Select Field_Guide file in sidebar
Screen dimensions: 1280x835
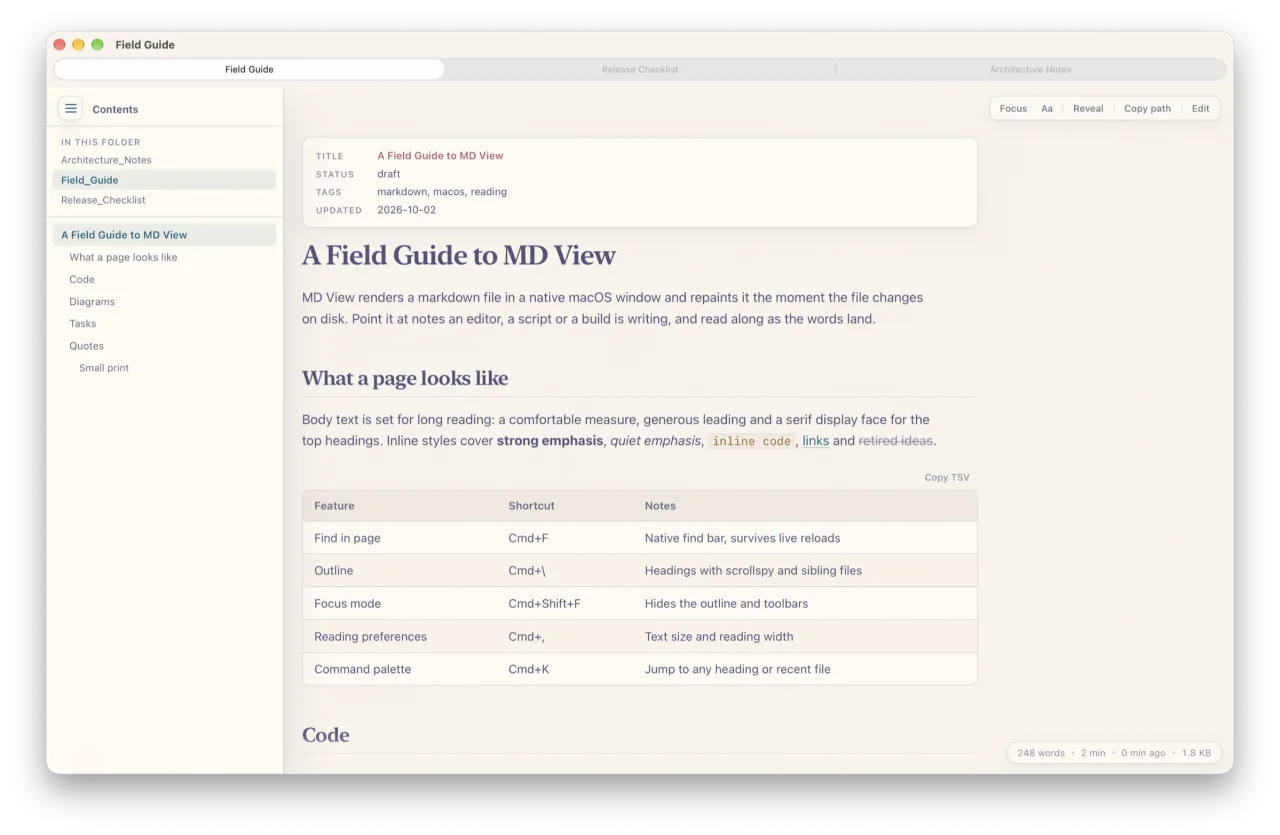(164, 180)
